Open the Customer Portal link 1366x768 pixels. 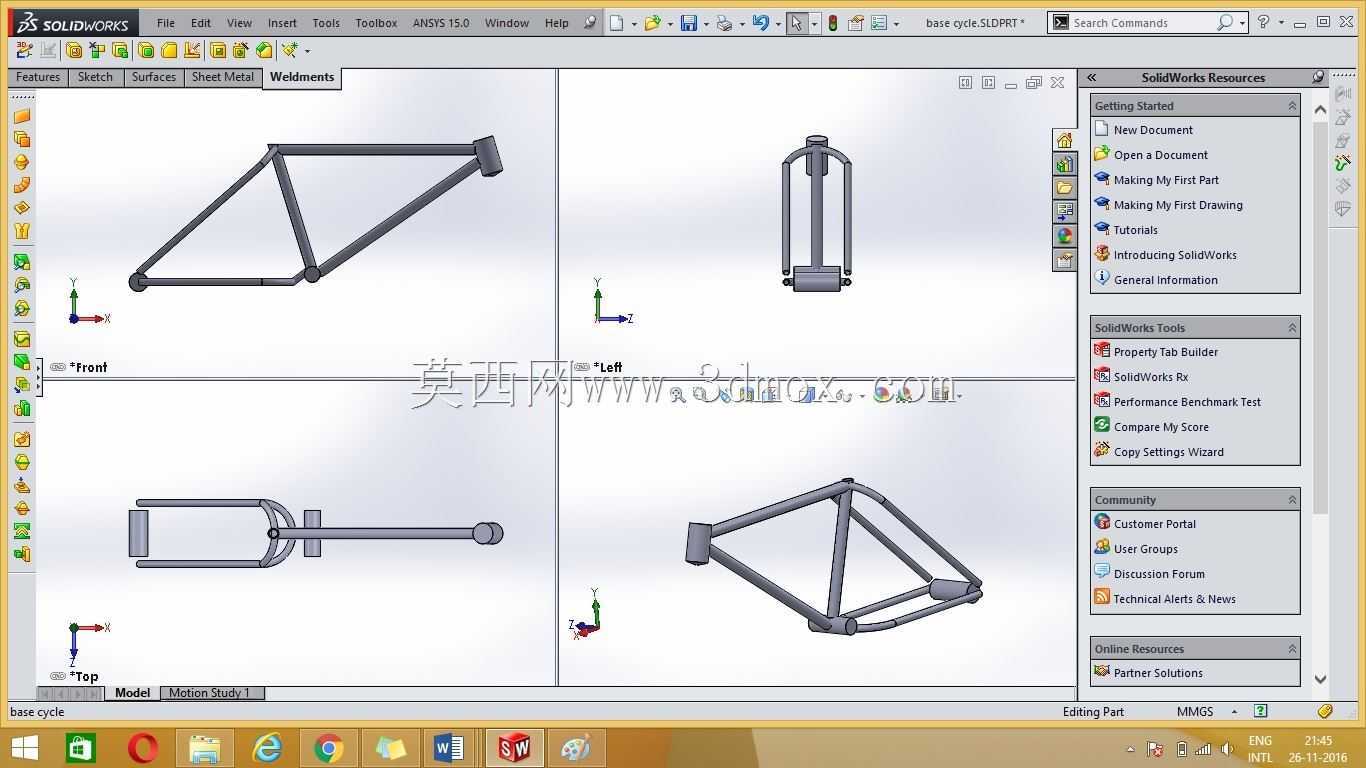point(1154,524)
